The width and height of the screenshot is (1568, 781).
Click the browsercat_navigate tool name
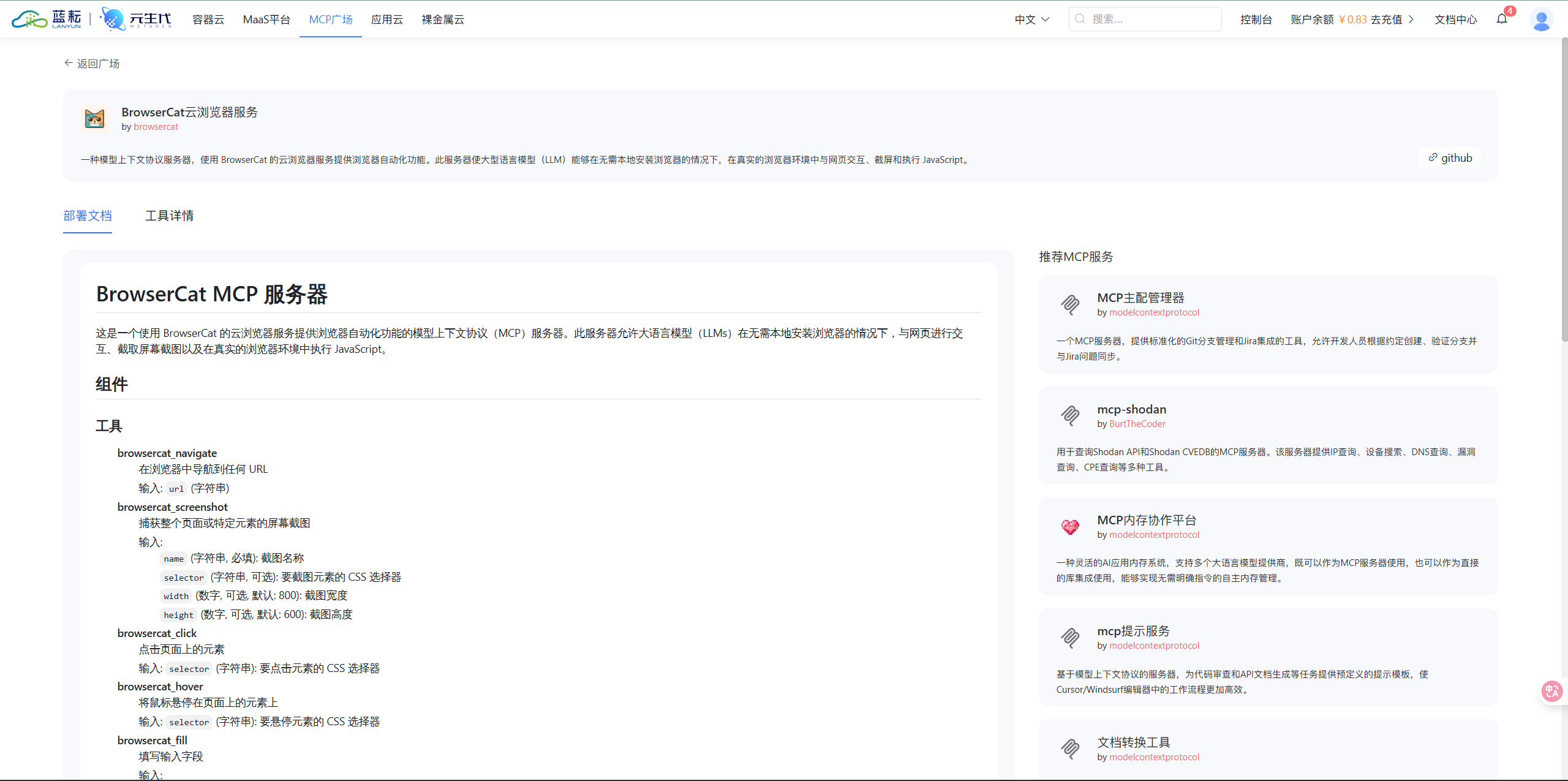click(x=167, y=453)
